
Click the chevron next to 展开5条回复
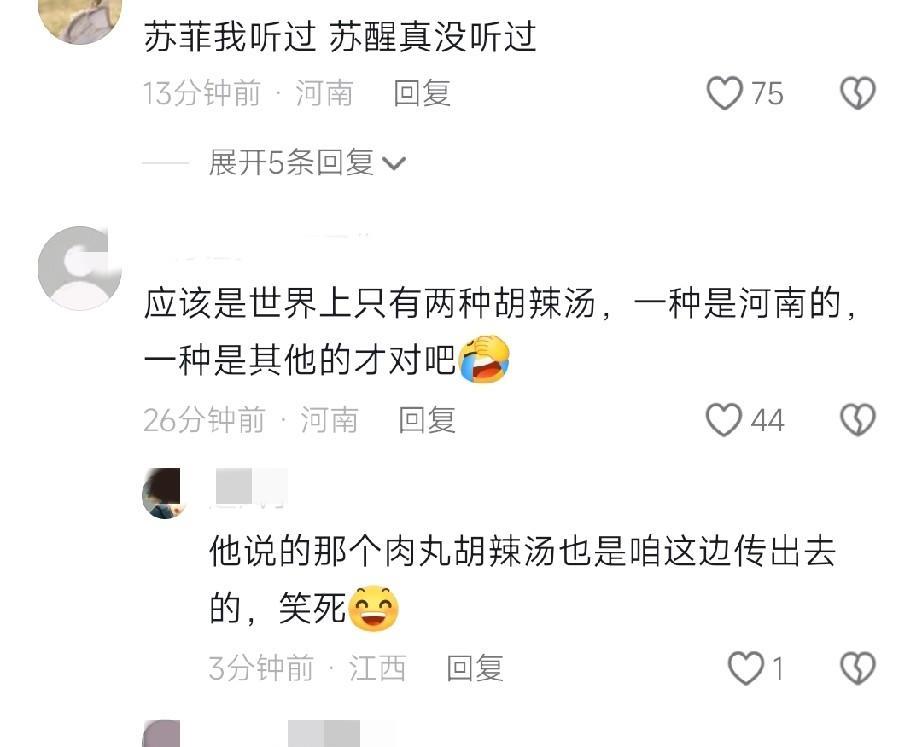pos(394,163)
